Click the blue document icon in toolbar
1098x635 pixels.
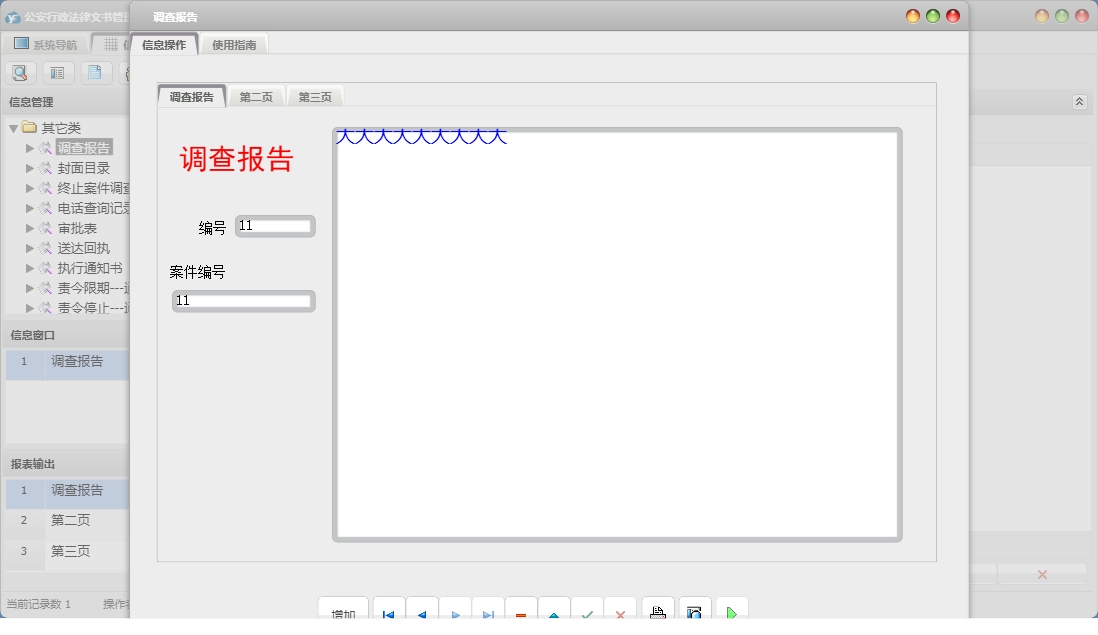click(x=94, y=72)
